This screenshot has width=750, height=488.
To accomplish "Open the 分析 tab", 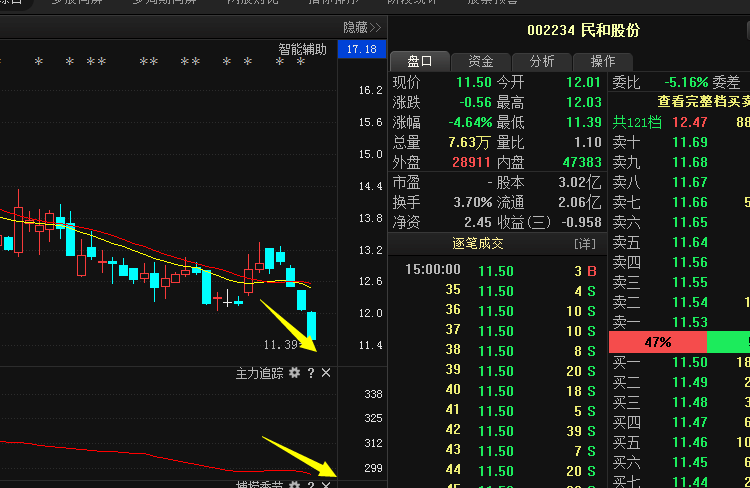I will click(x=542, y=61).
